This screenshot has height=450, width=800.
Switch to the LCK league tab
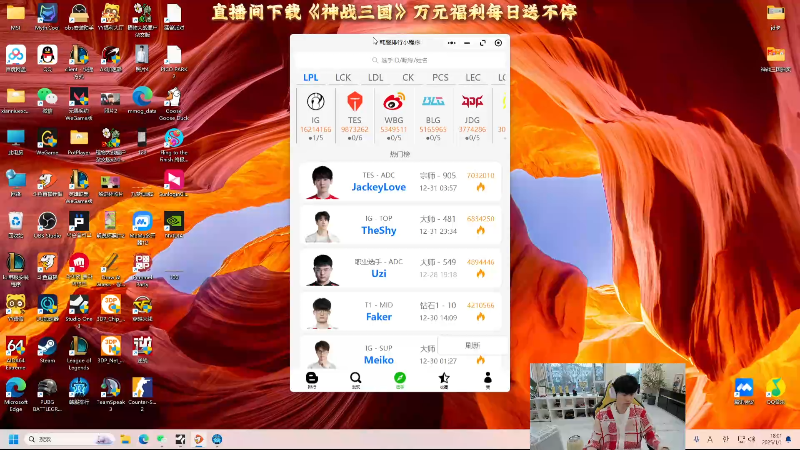[x=343, y=78]
